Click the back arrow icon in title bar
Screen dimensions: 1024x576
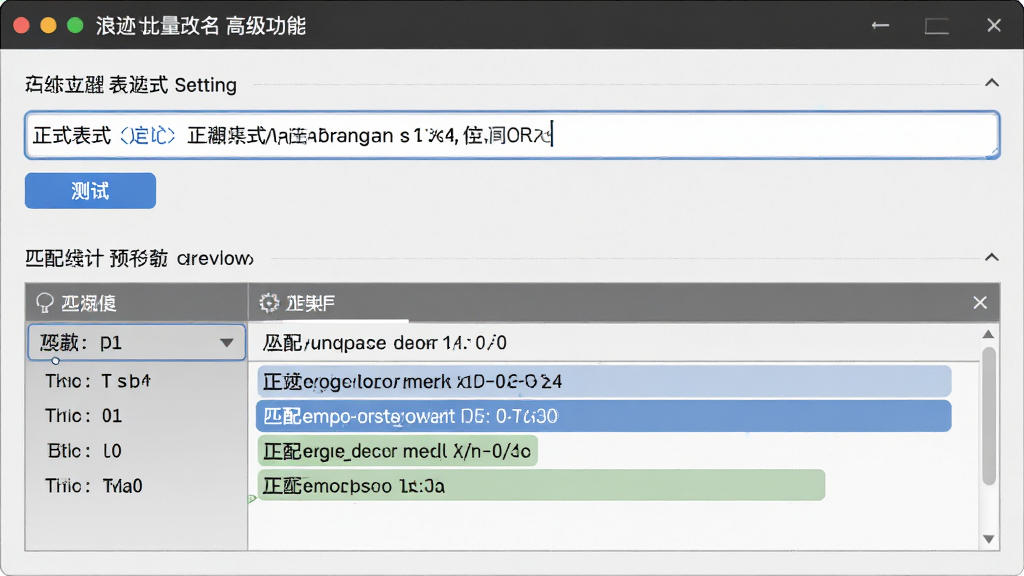(x=880, y=25)
